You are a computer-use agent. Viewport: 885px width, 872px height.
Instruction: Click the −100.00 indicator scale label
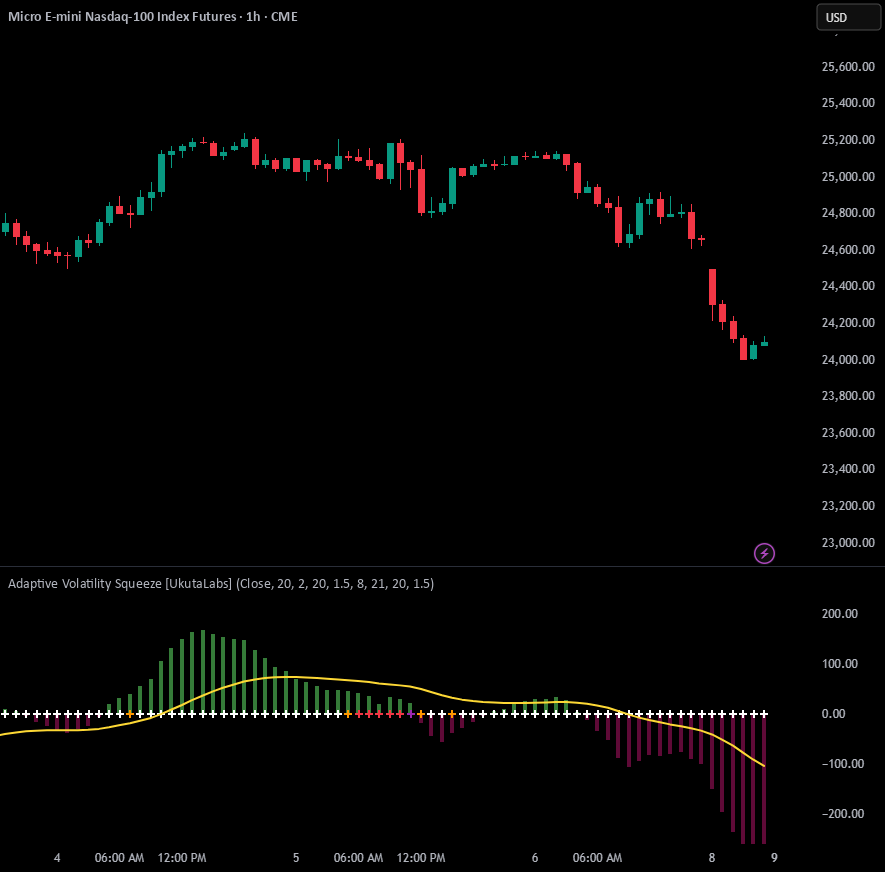click(x=843, y=764)
